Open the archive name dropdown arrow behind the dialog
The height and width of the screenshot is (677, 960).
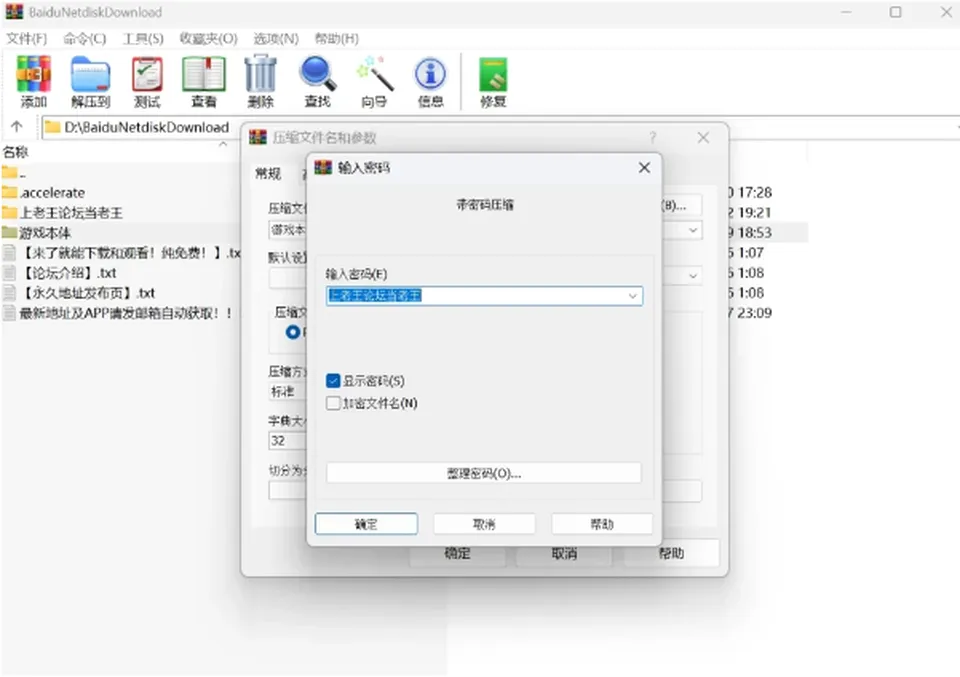click(692, 230)
